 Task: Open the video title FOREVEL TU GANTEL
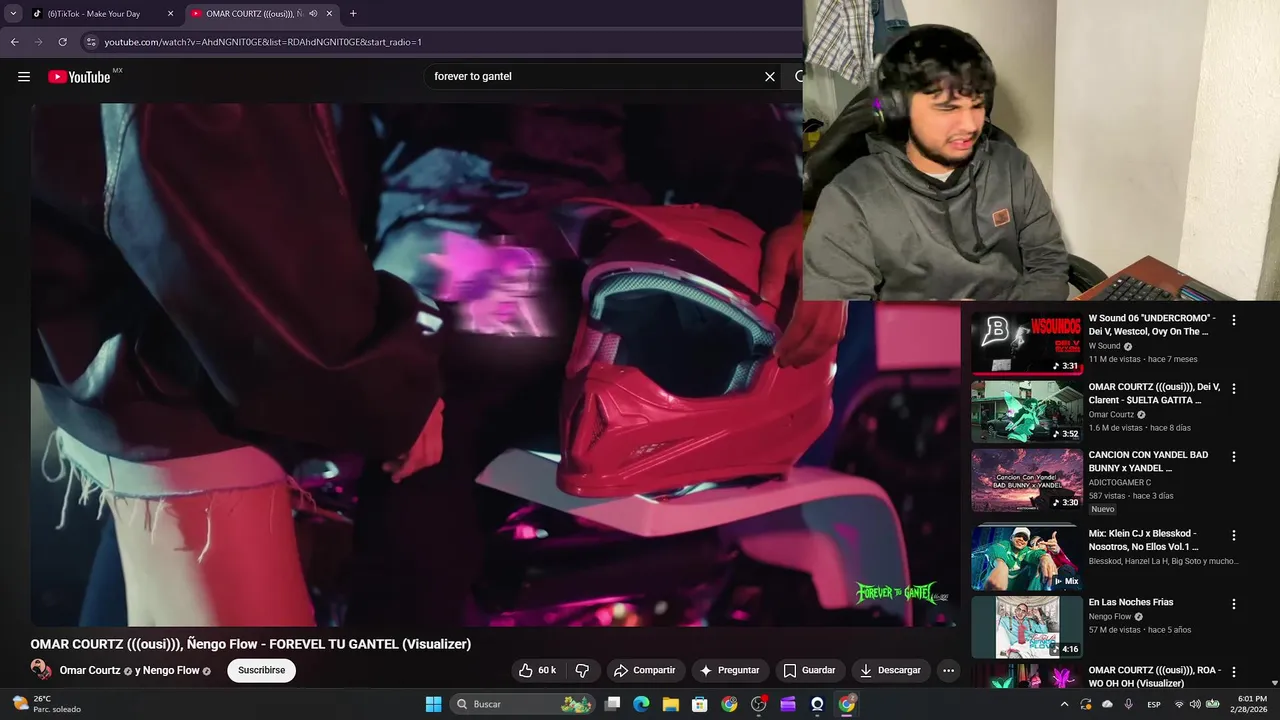(x=250, y=644)
